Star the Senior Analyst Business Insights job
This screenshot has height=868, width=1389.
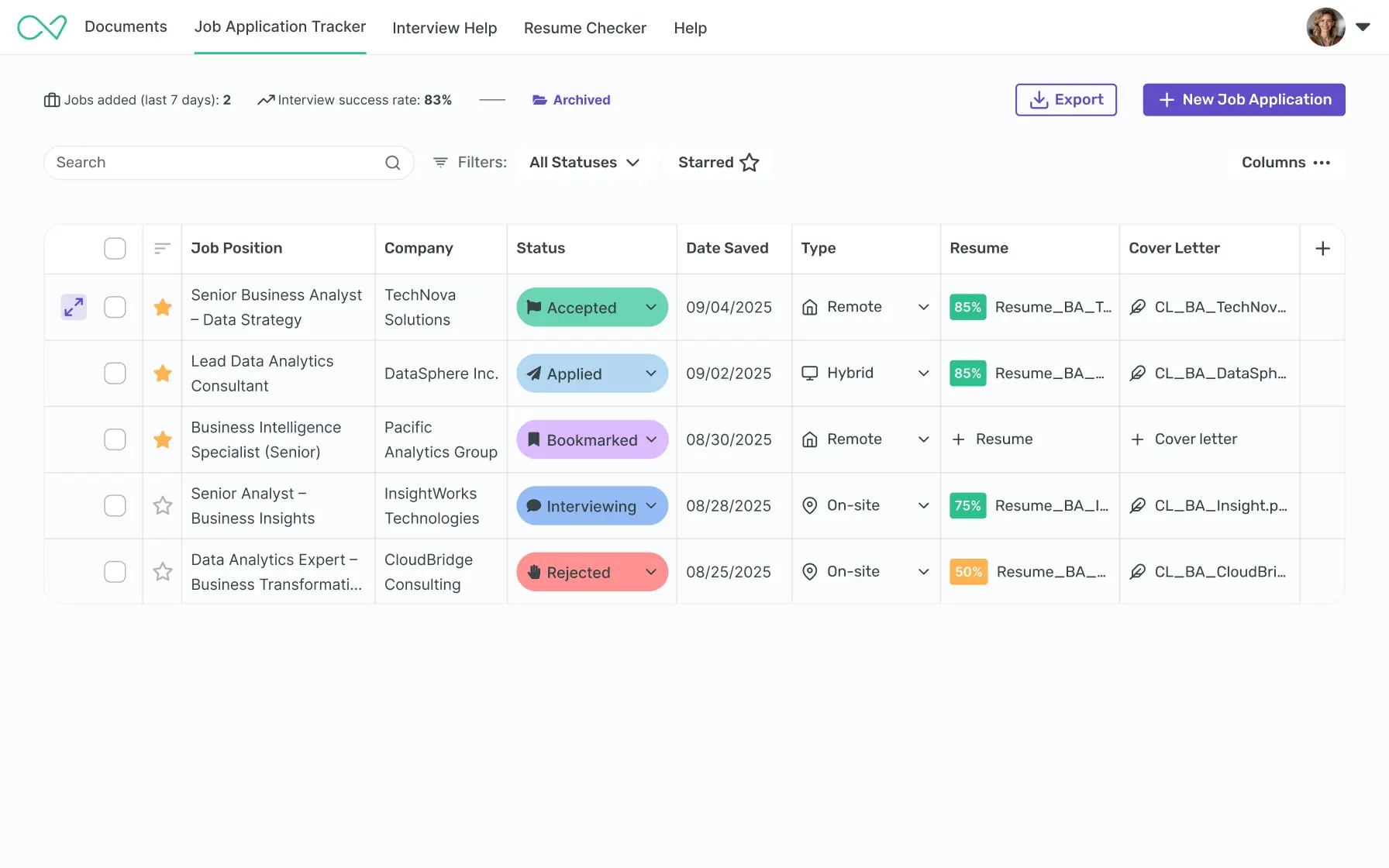(163, 506)
